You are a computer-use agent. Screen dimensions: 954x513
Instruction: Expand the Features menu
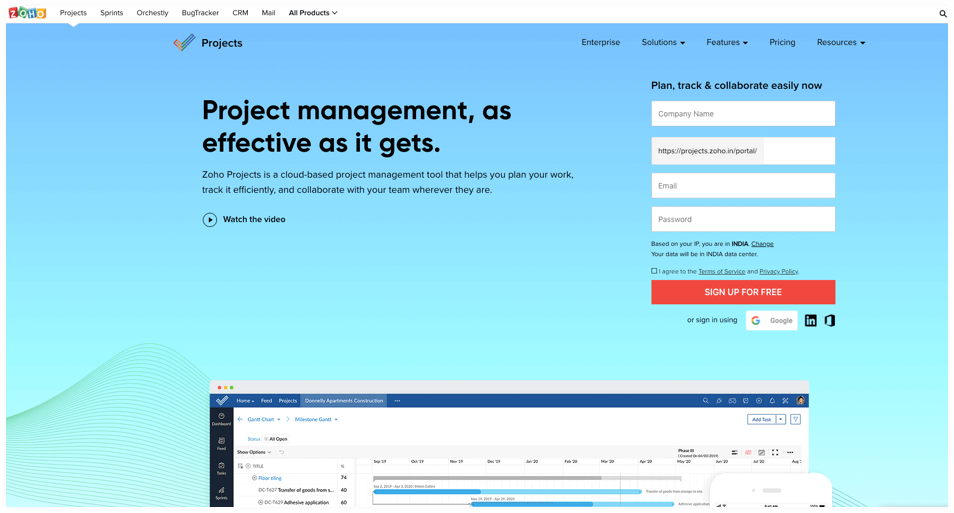[x=727, y=43]
